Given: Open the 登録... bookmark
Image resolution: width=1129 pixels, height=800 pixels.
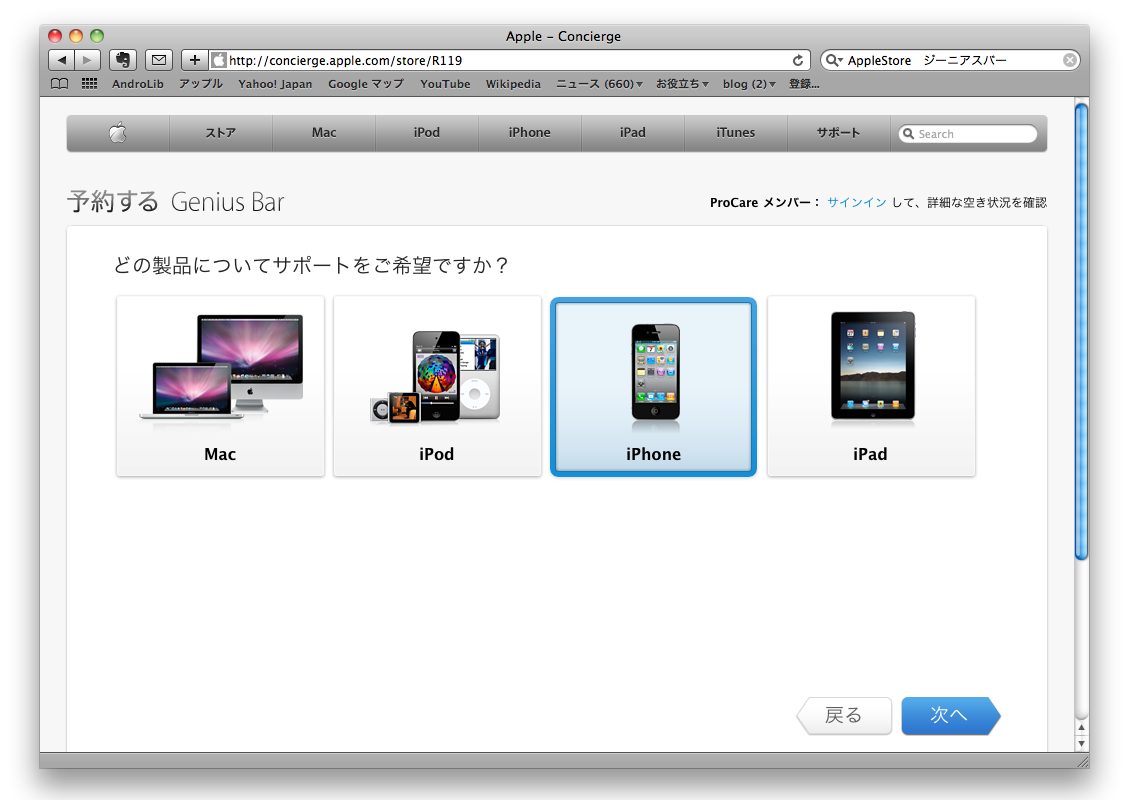Looking at the screenshot, I should (804, 84).
